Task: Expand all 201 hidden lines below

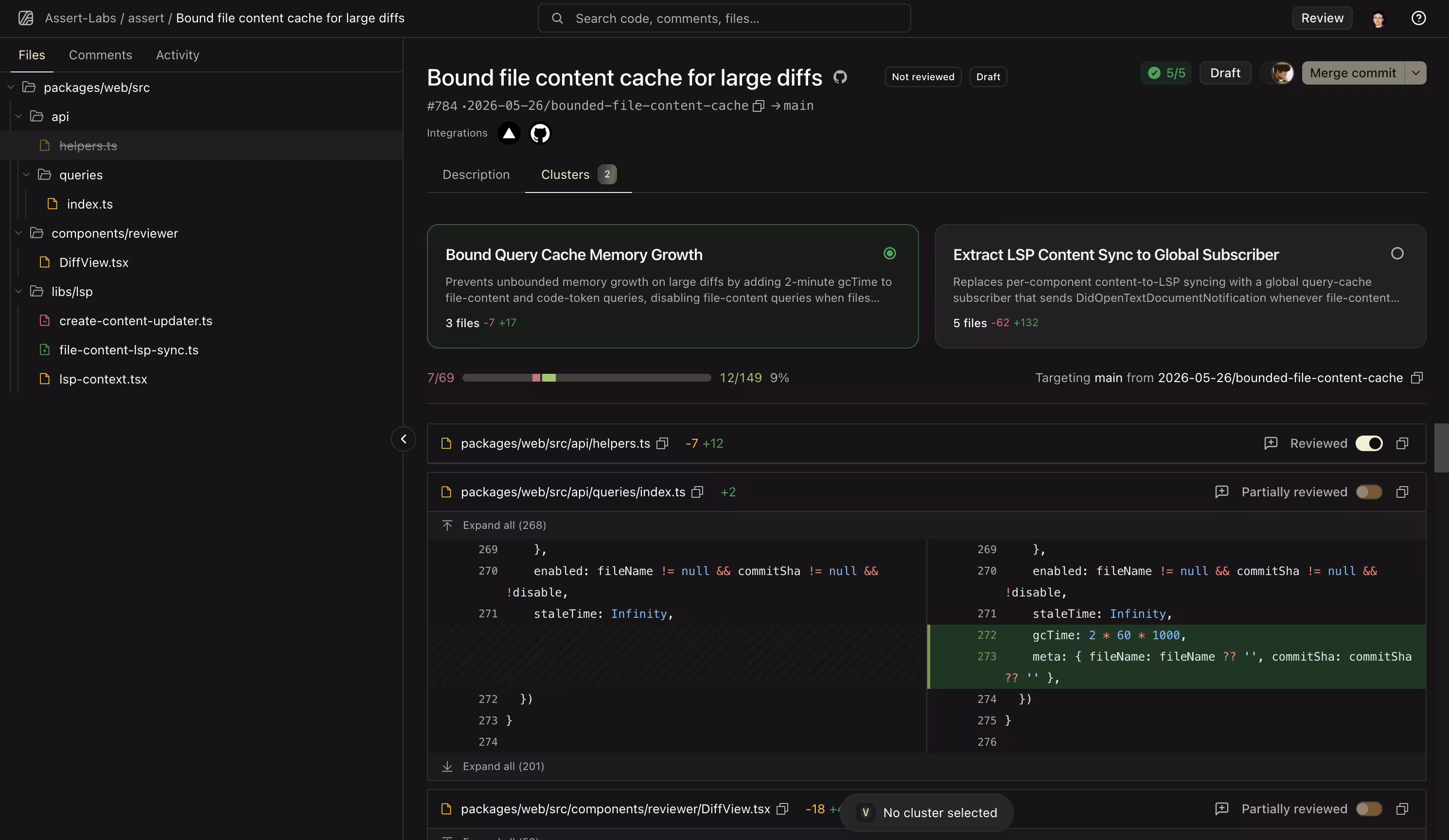Action: [503, 767]
